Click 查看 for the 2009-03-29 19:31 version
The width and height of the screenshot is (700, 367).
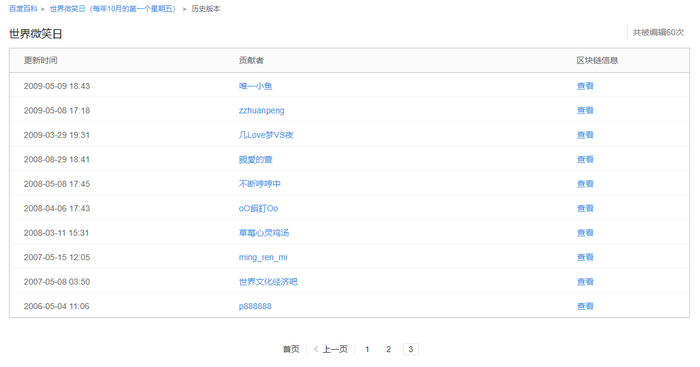click(x=585, y=135)
